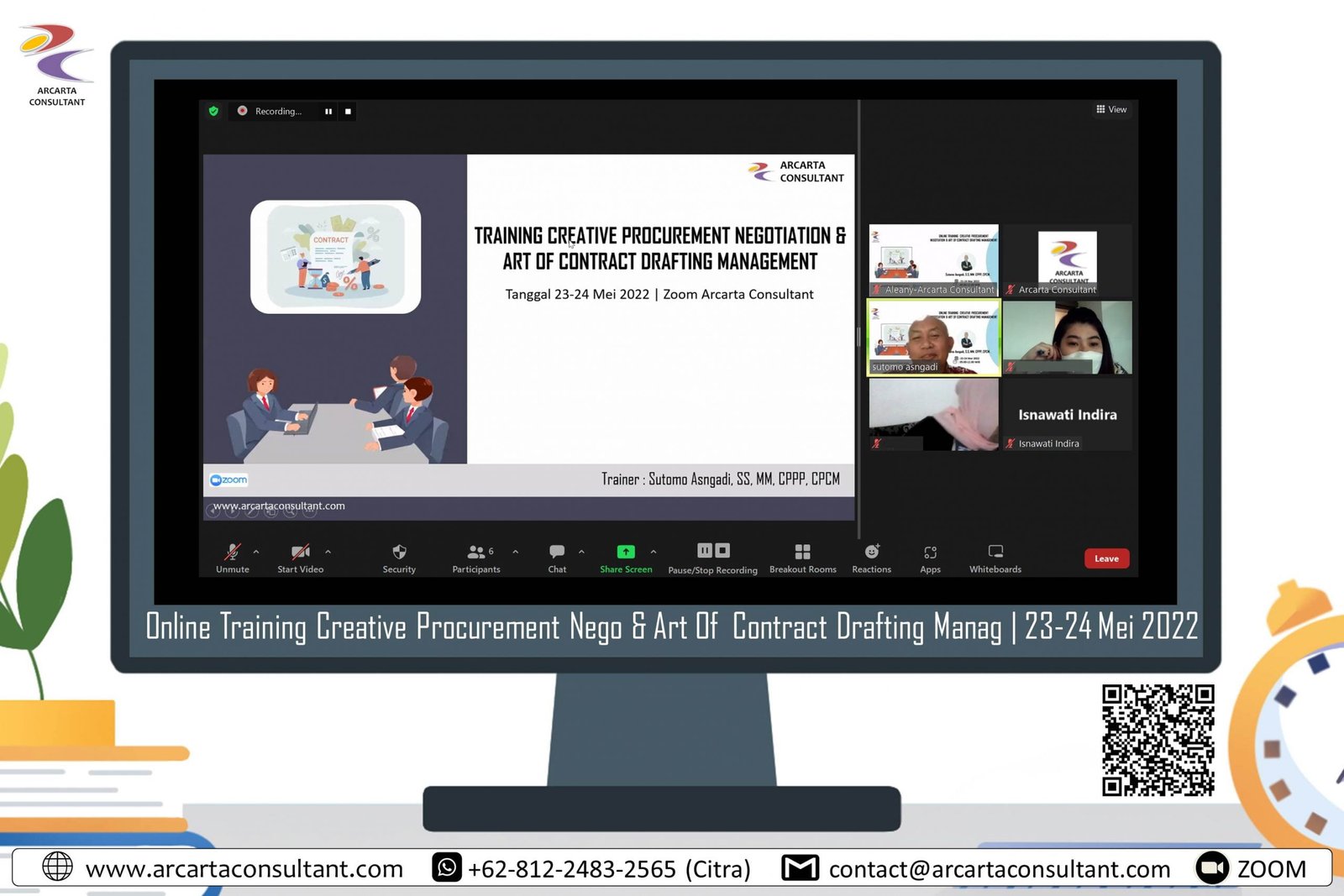1344x896 pixels.
Task: Open Zoom Apps
Action: coord(930,553)
